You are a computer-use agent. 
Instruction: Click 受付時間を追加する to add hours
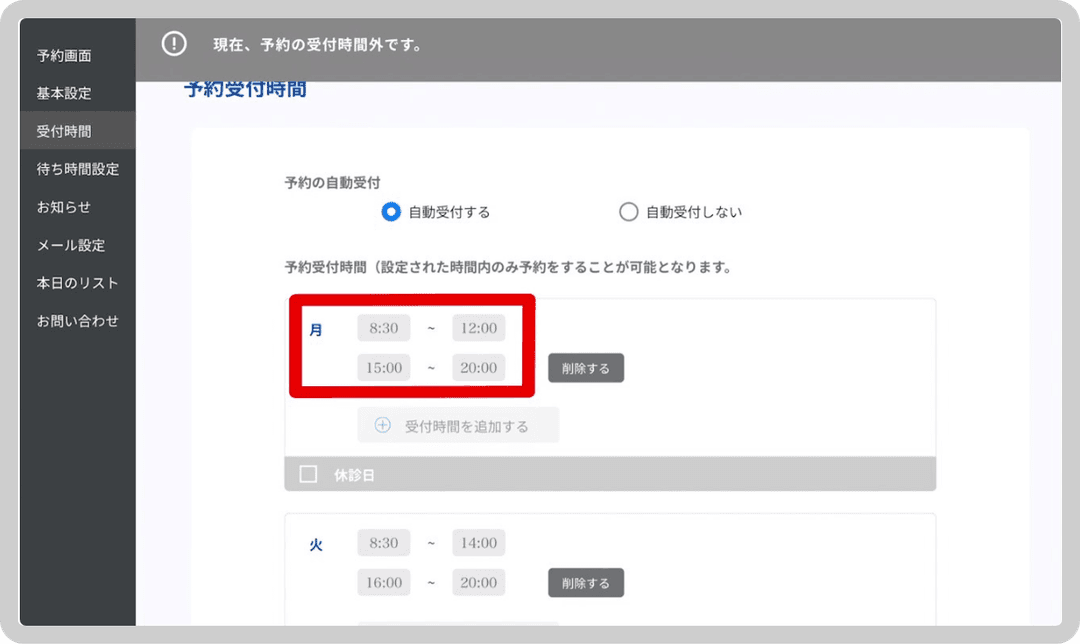tap(458, 424)
